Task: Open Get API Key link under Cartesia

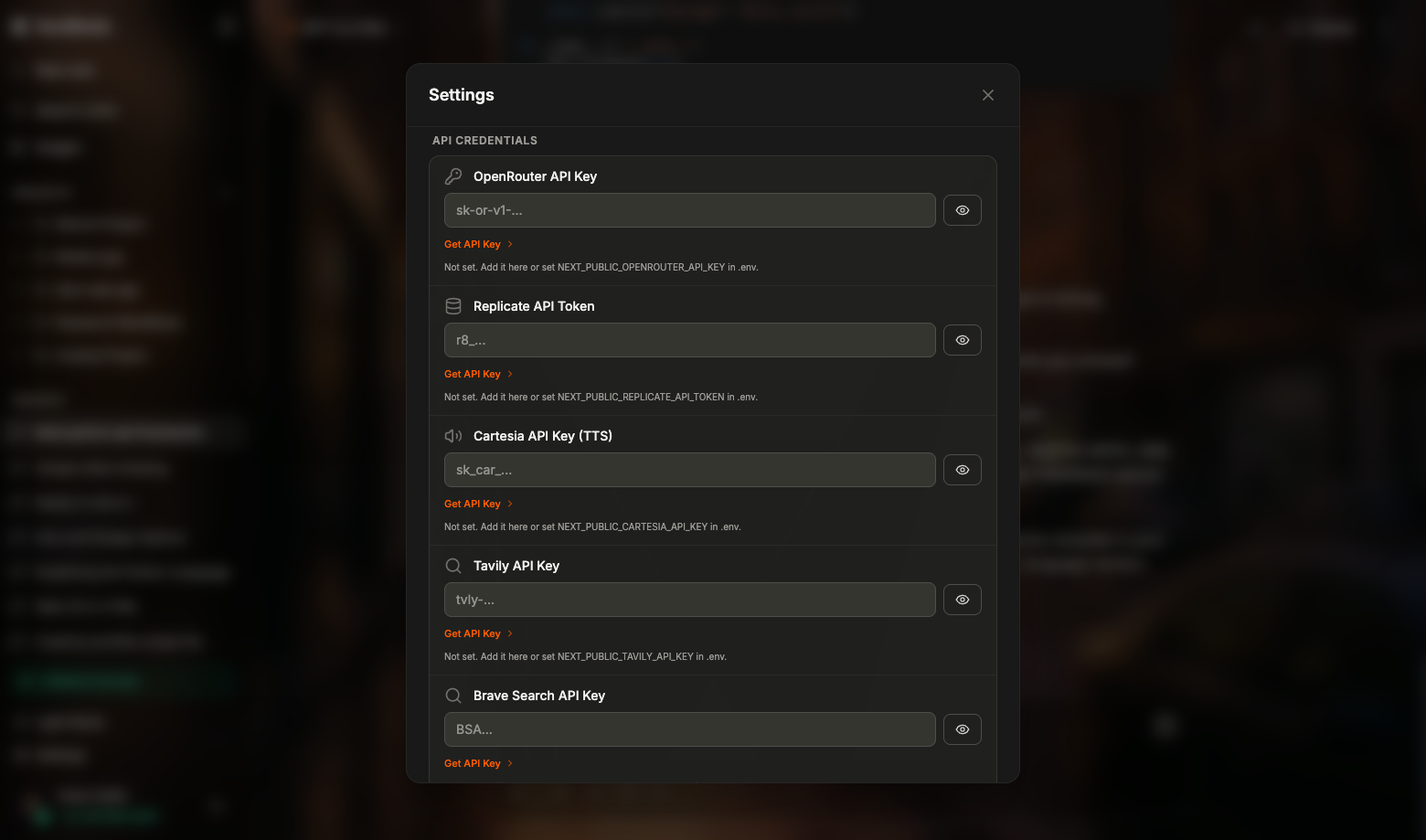Action: coord(478,504)
